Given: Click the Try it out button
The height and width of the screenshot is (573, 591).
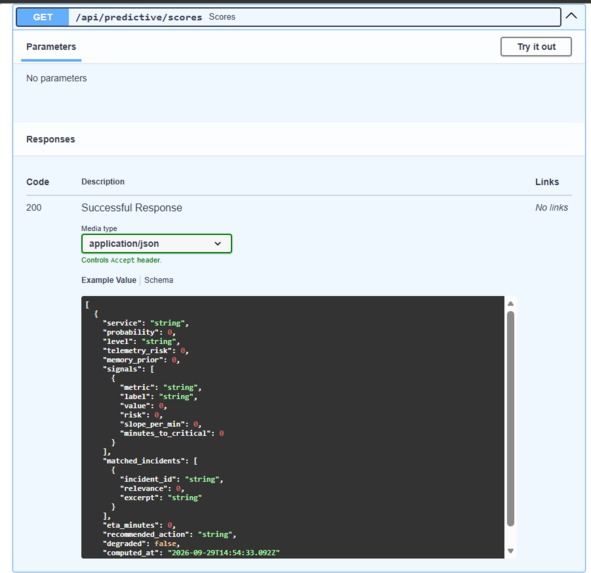Looking at the screenshot, I should tap(536, 47).
